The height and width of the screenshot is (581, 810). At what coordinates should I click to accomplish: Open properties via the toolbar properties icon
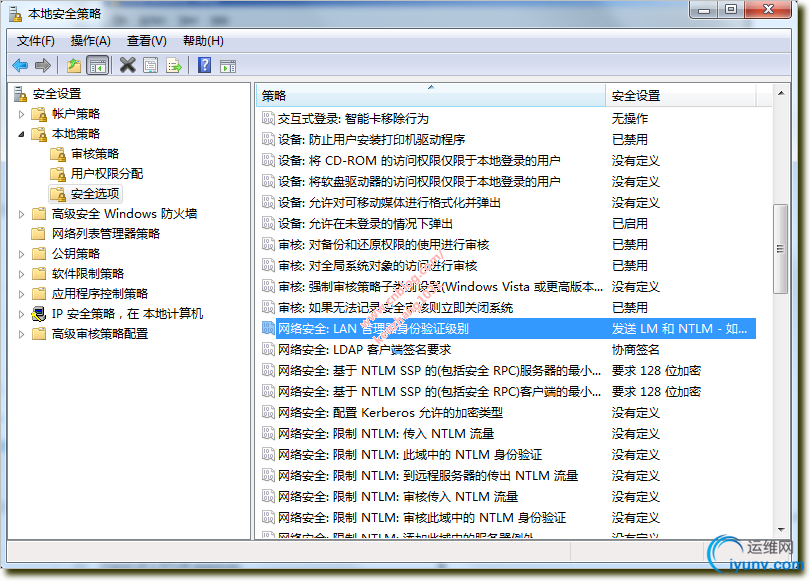(x=150, y=65)
